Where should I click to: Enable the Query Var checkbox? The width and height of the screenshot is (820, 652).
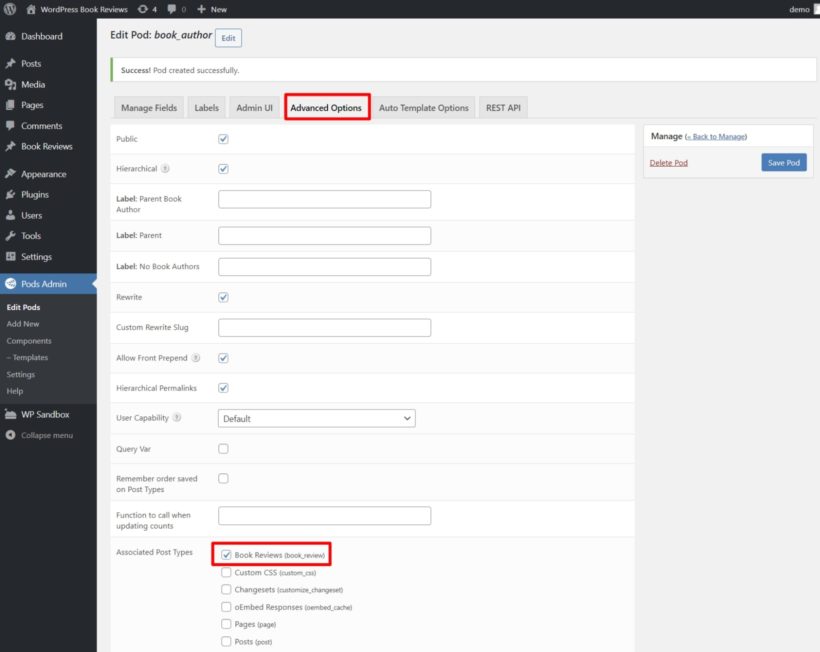[x=223, y=449]
